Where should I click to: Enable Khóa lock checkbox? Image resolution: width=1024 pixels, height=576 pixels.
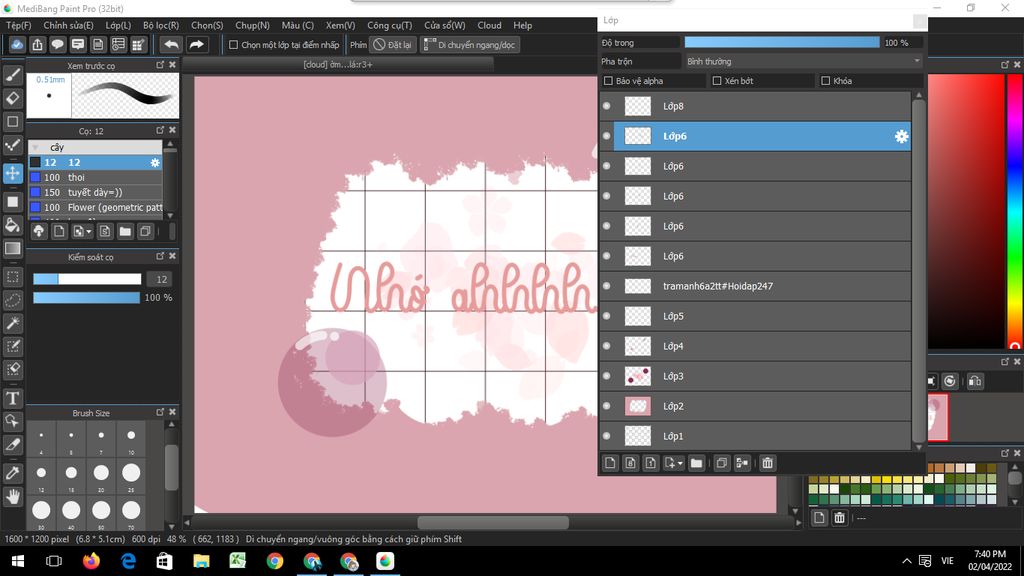tap(825, 81)
